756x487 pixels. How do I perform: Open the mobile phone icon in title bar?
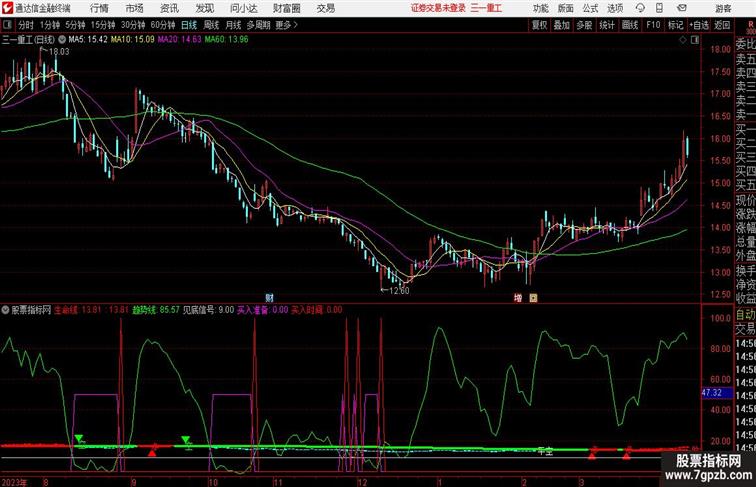coord(659,8)
